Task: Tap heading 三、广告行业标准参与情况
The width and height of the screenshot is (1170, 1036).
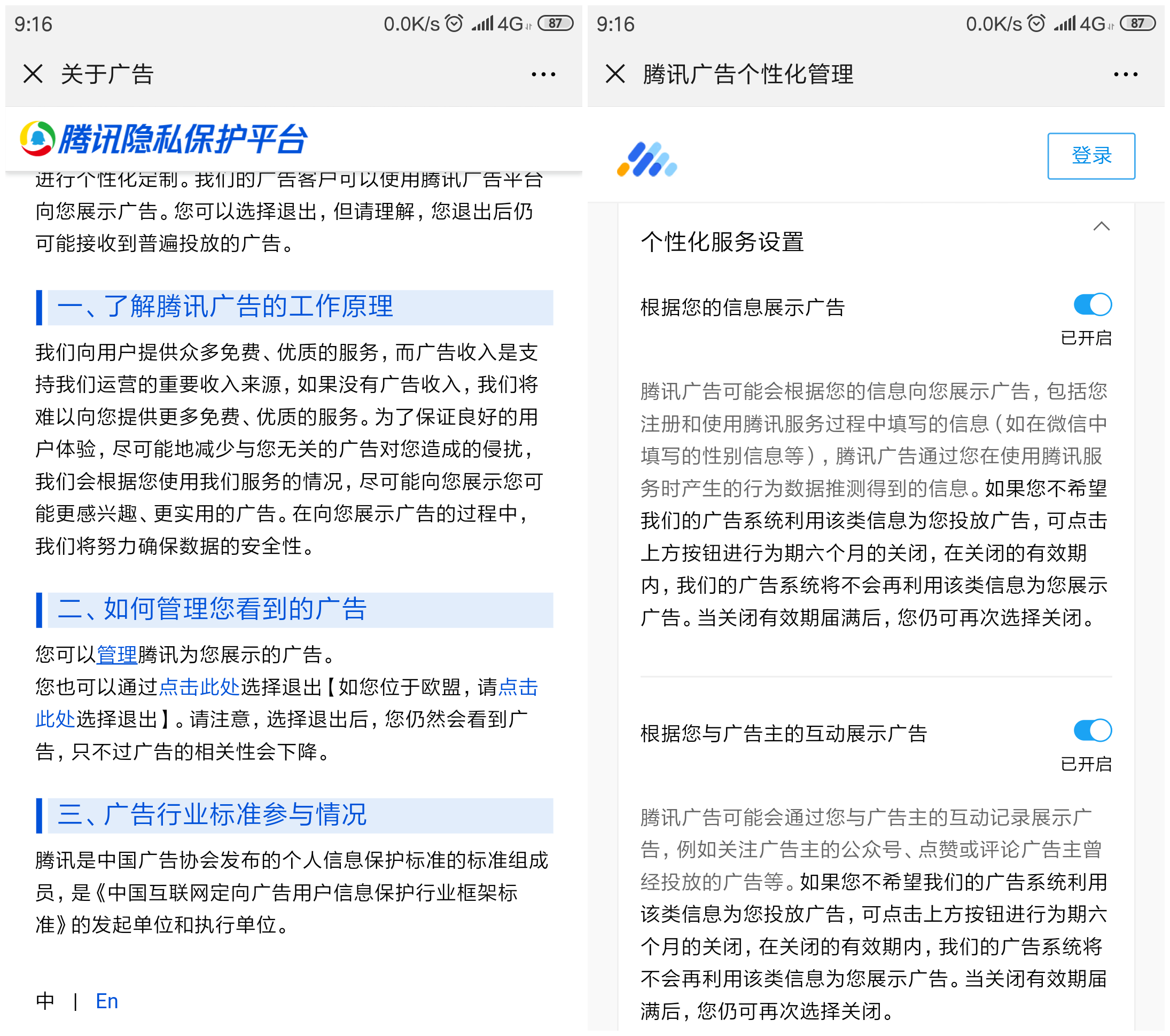Action: 212,814
